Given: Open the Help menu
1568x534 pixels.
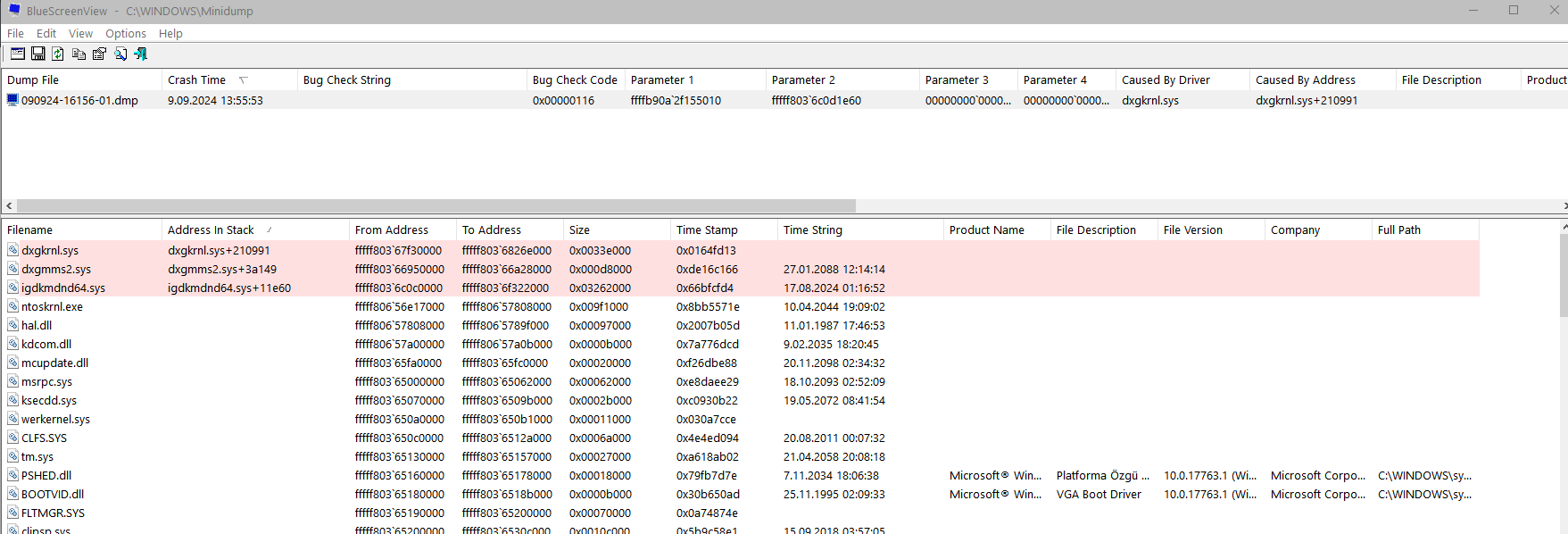Looking at the screenshot, I should (170, 33).
